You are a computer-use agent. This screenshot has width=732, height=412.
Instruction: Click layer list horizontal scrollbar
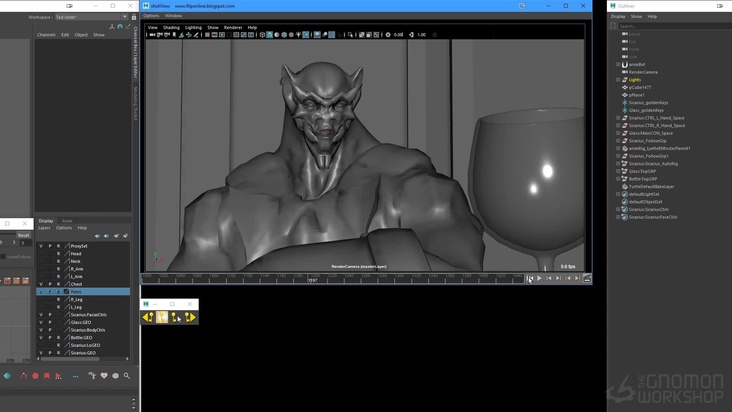point(70,359)
